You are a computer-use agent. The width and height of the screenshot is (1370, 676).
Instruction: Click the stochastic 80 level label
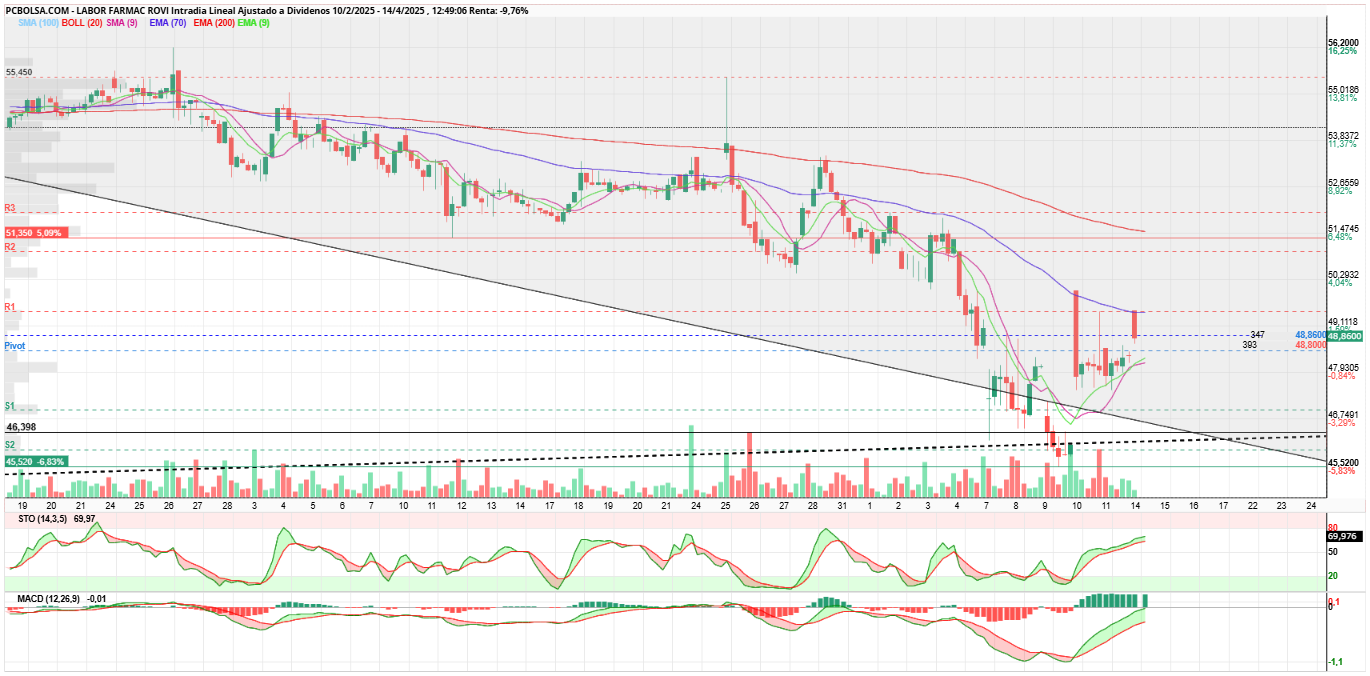tap(1332, 527)
